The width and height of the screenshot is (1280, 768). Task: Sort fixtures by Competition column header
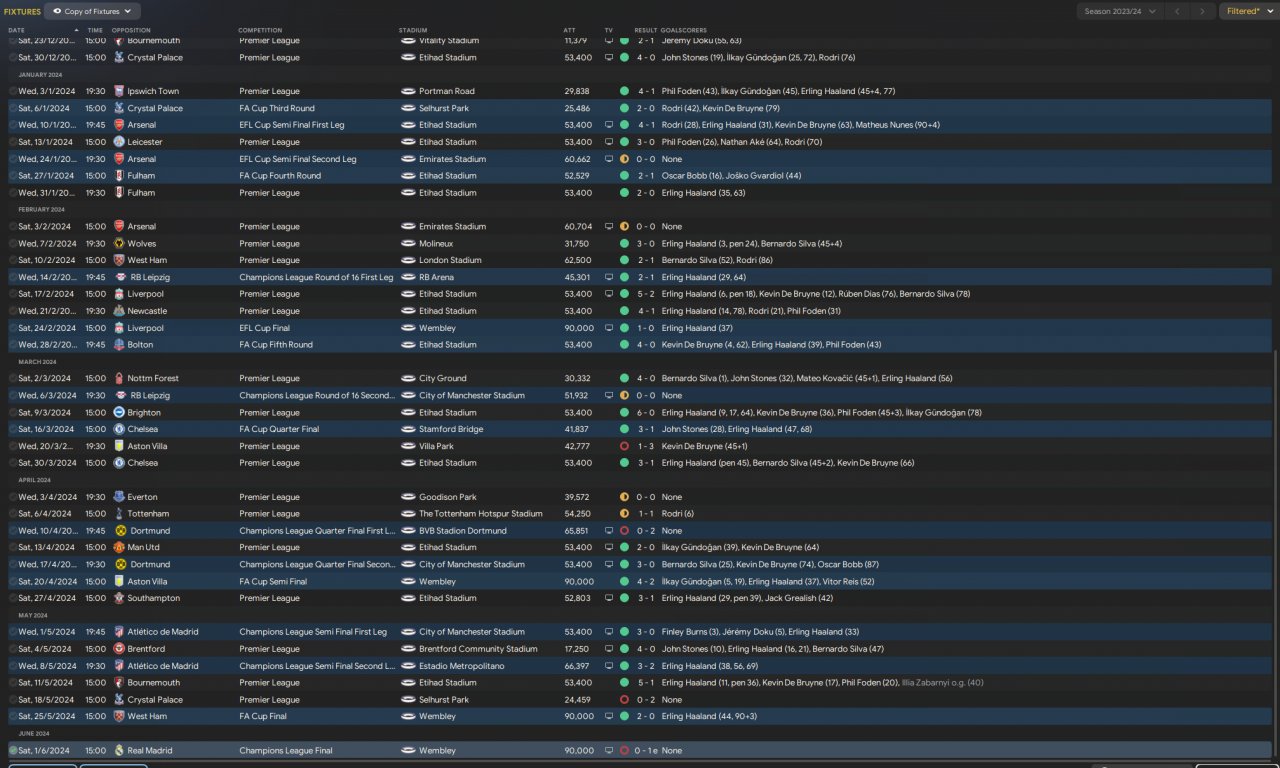pyautogui.click(x=260, y=30)
